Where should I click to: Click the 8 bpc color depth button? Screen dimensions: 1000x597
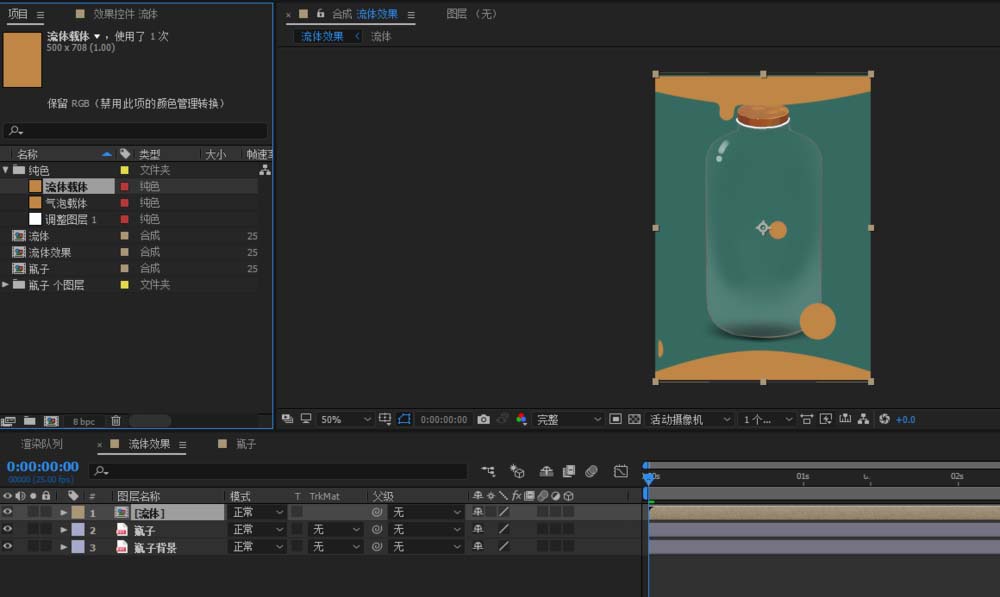[x=83, y=421]
